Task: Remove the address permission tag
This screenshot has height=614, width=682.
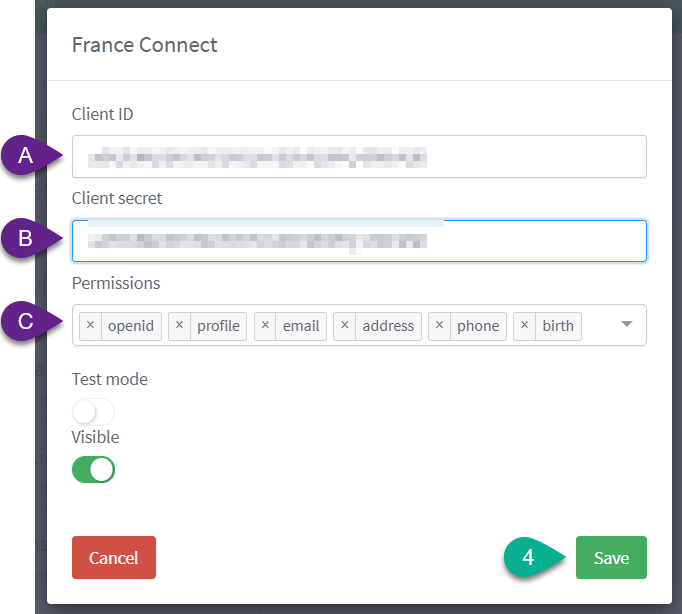Action: click(x=344, y=326)
